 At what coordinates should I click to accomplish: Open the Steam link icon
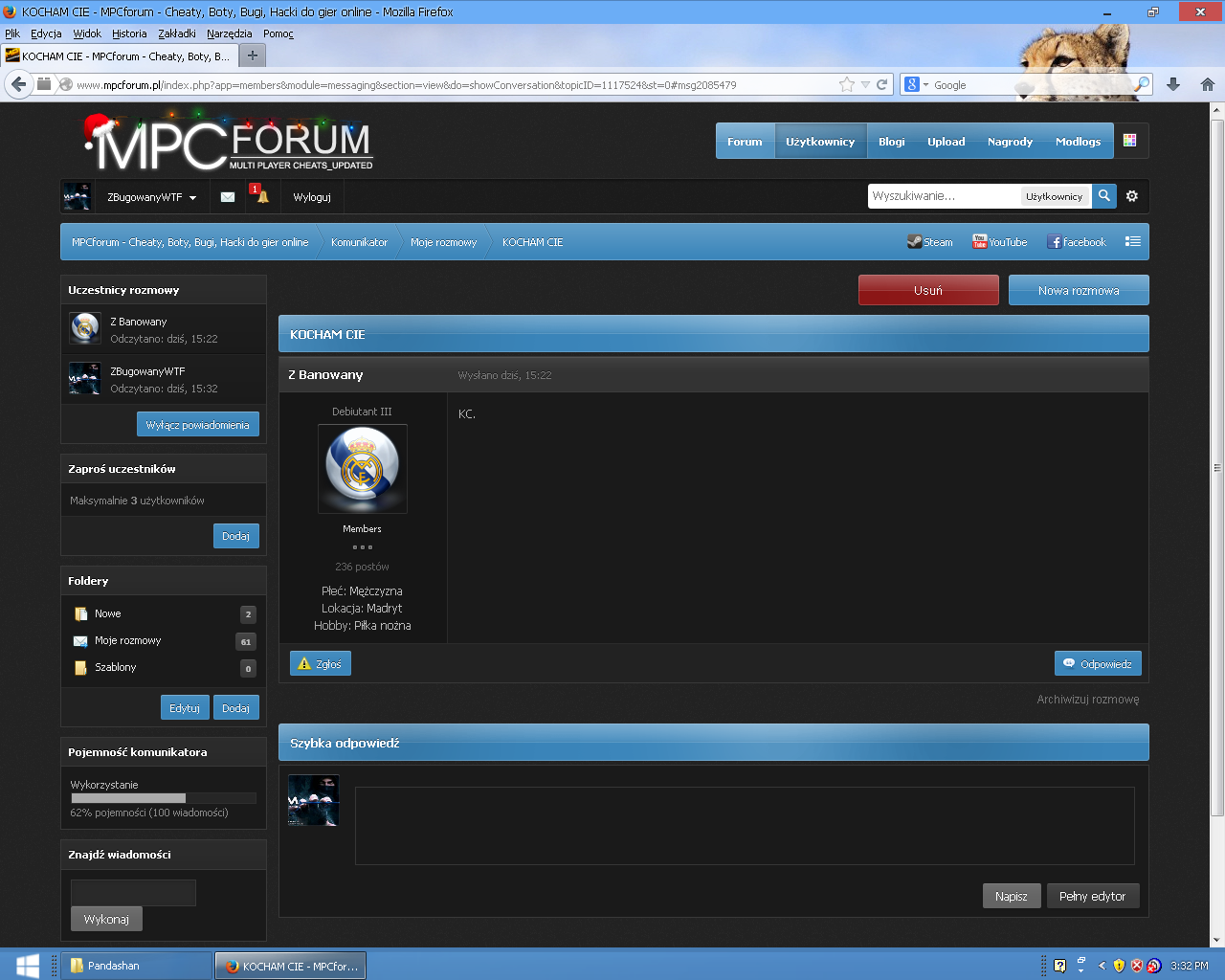tap(915, 242)
